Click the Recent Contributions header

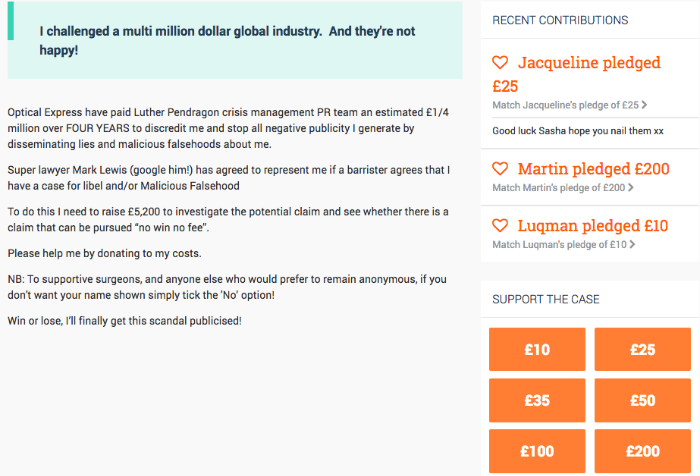[x=560, y=20]
